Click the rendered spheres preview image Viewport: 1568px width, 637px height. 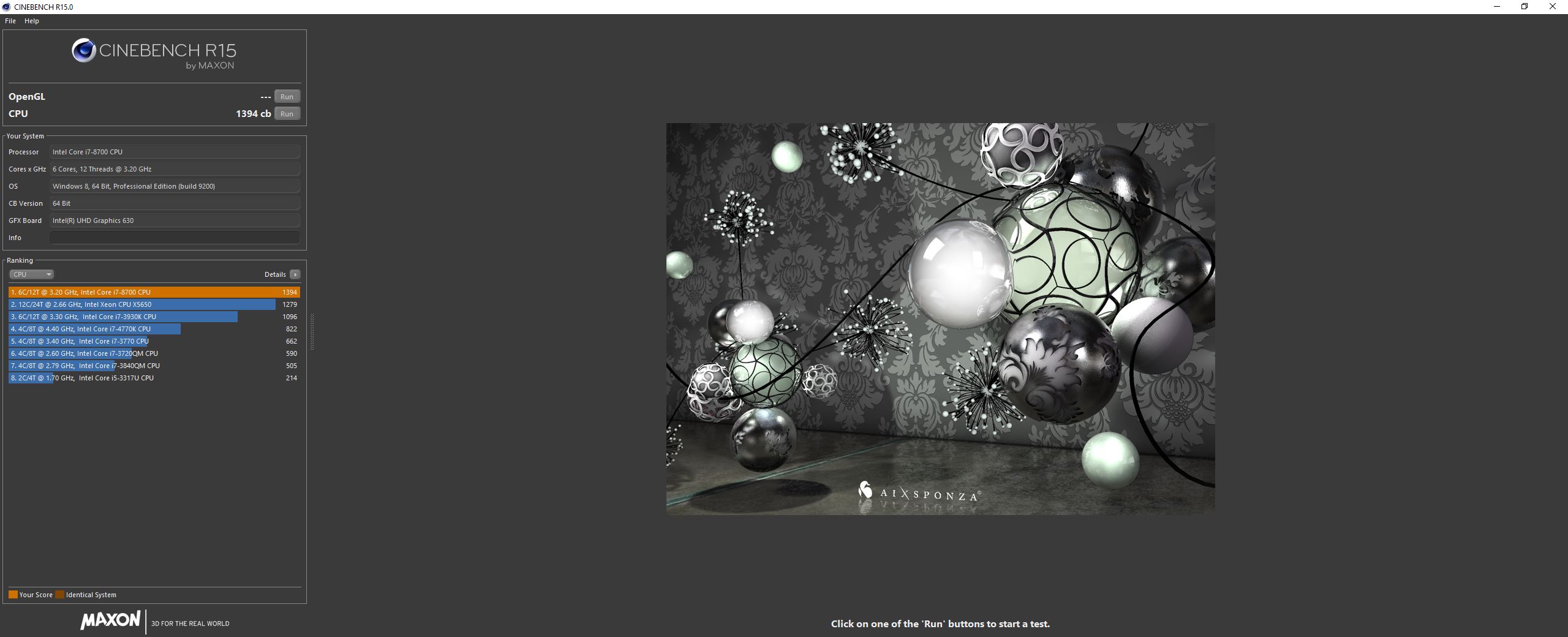point(940,318)
